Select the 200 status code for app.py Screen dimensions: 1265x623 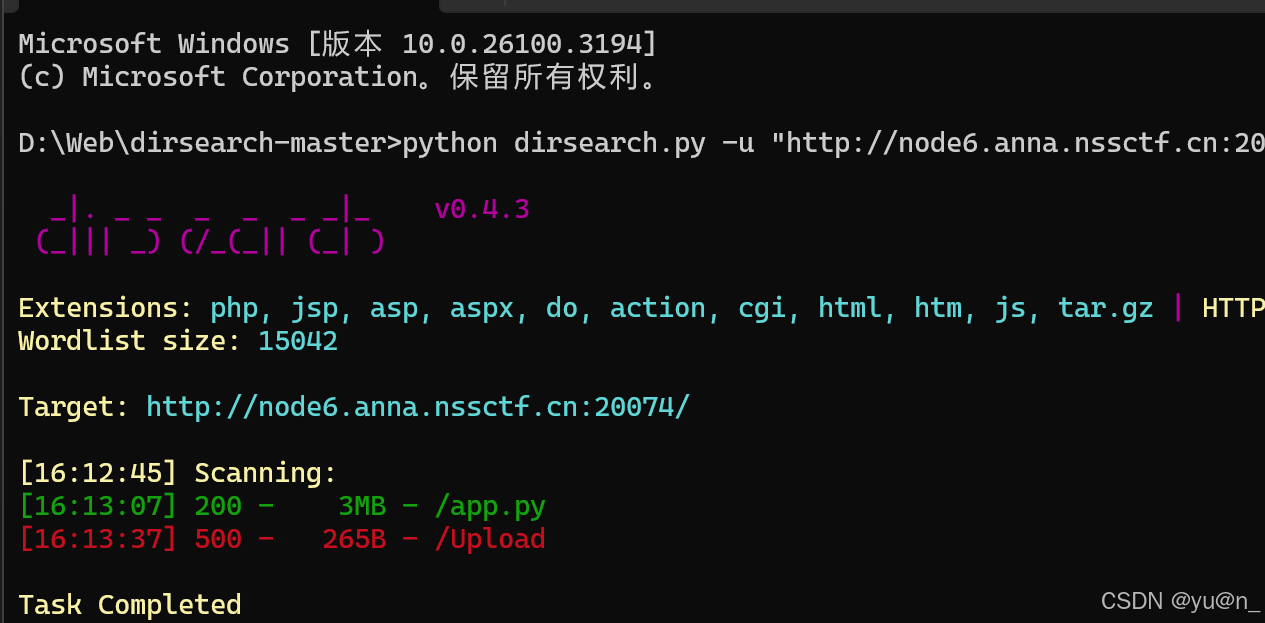pos(217,506)
